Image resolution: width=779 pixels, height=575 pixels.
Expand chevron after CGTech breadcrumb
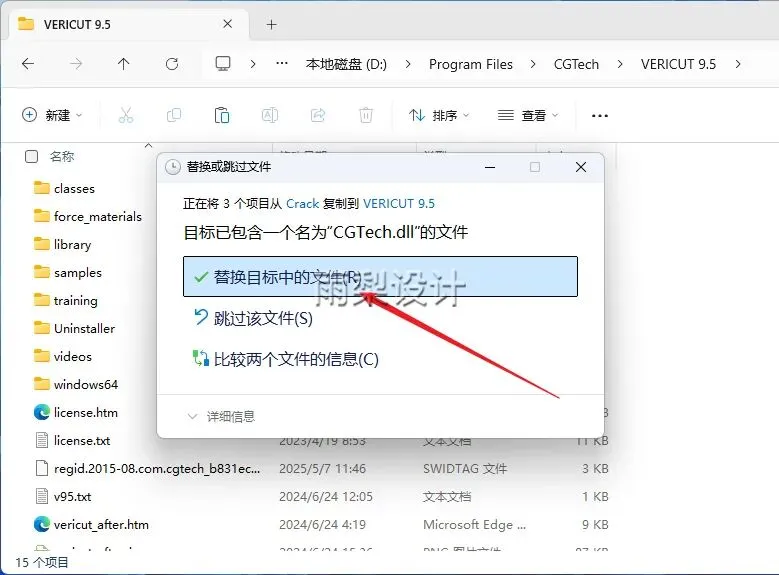[x=620, y=64]
